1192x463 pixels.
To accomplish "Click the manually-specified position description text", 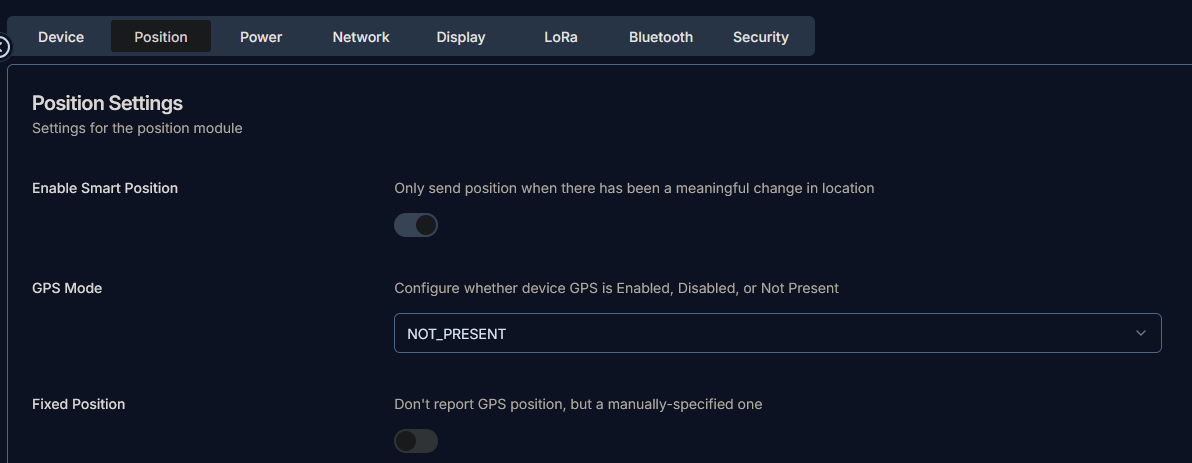I will click(578, 404).
